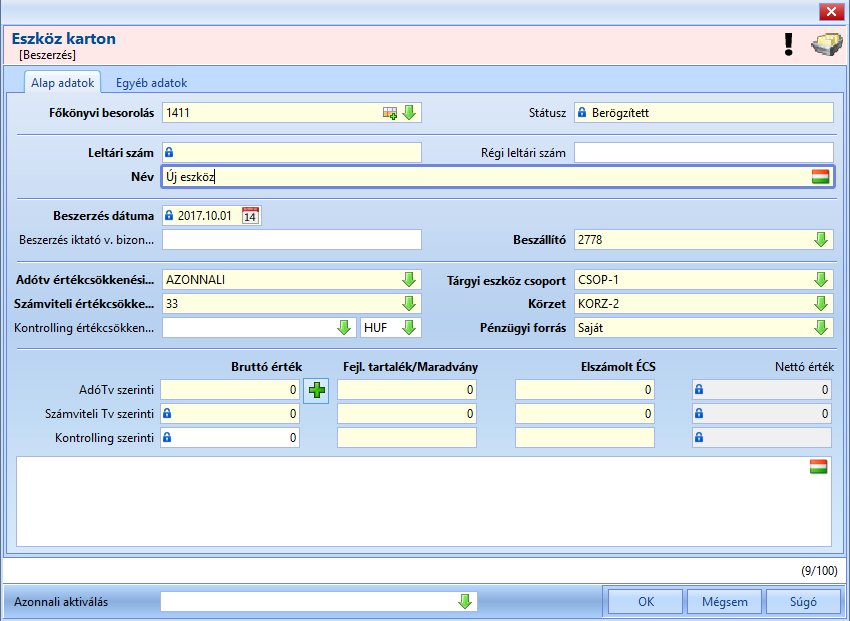This screenshot has width=850, height=621.
Task: Confirm with the OK button
Action: pyautogui.click(x=646, y=601)
